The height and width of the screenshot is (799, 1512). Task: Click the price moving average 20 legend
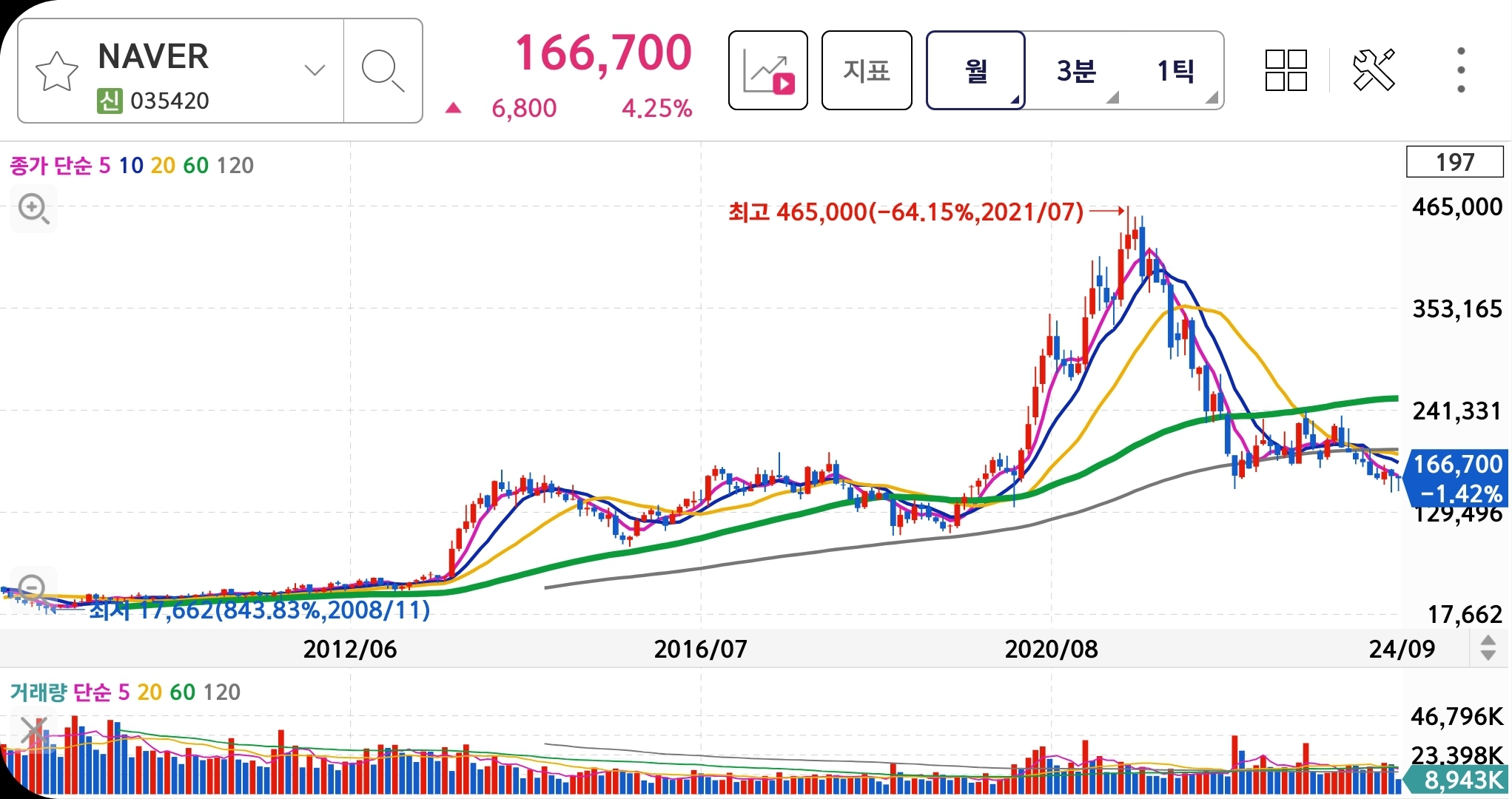point(163,165)
